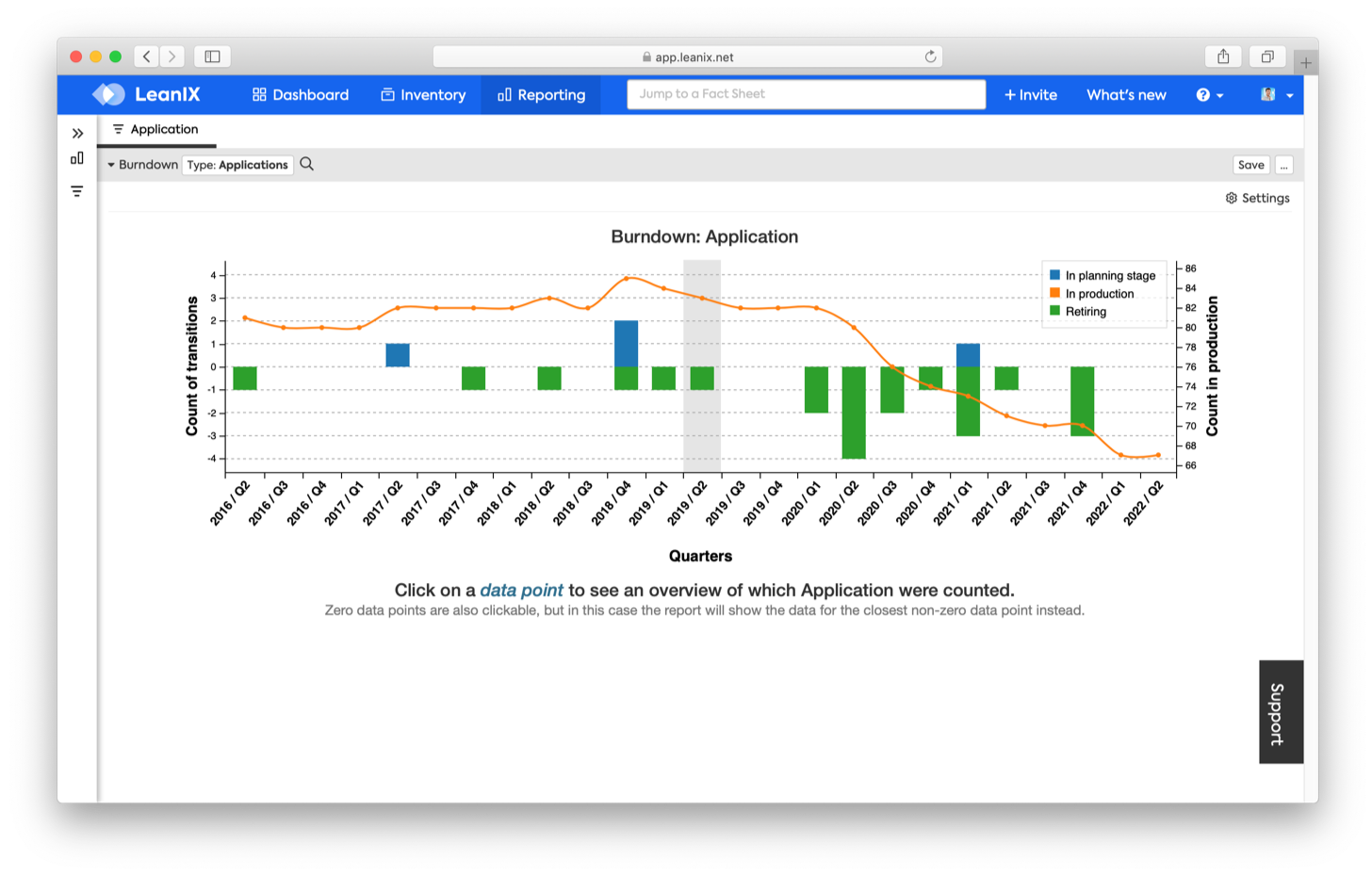Open the help question mark dropdown
This screenshot has width=1372, height=875.
coord(1209,95)
